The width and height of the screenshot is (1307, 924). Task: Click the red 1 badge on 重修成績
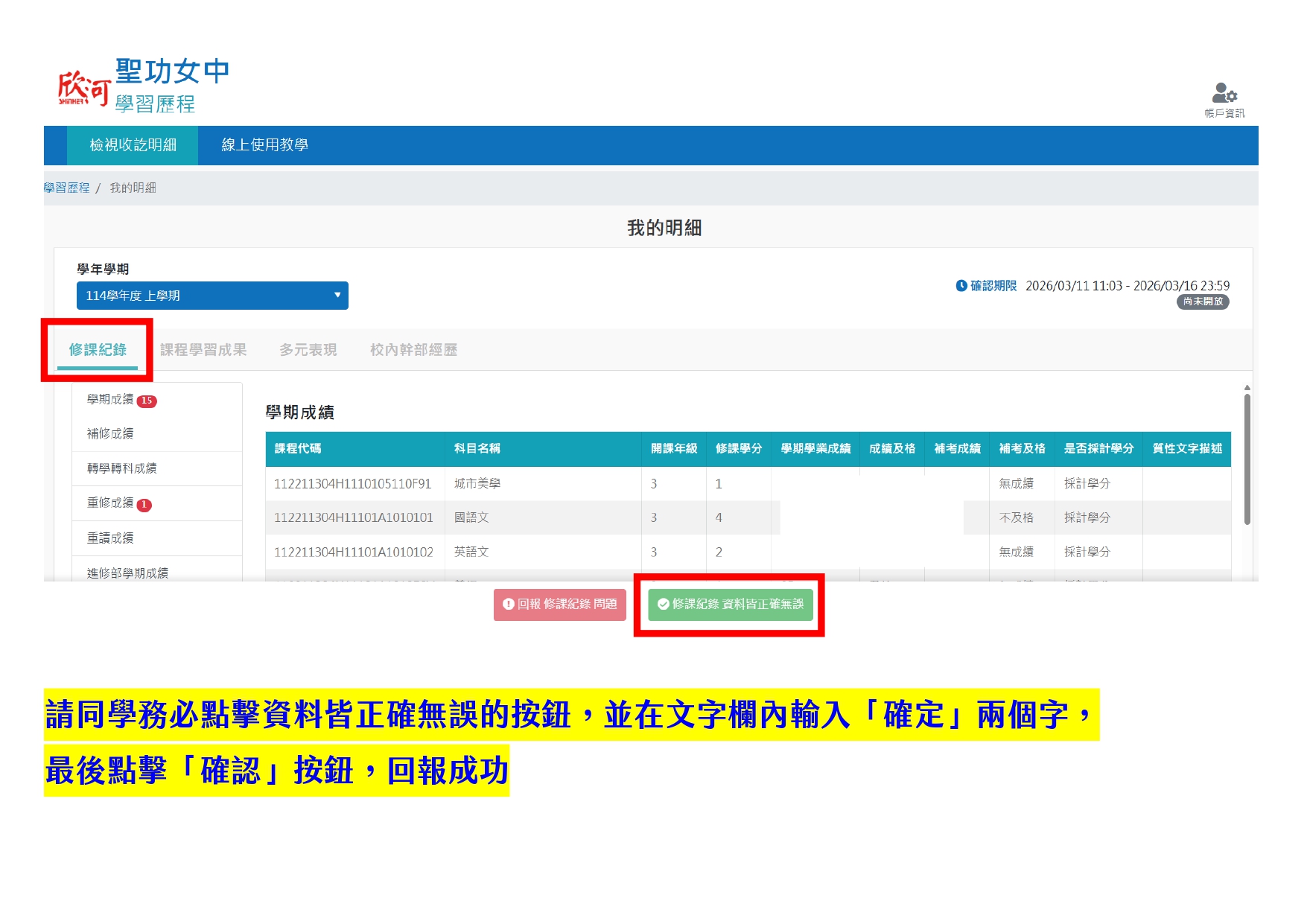pos(144,505)
